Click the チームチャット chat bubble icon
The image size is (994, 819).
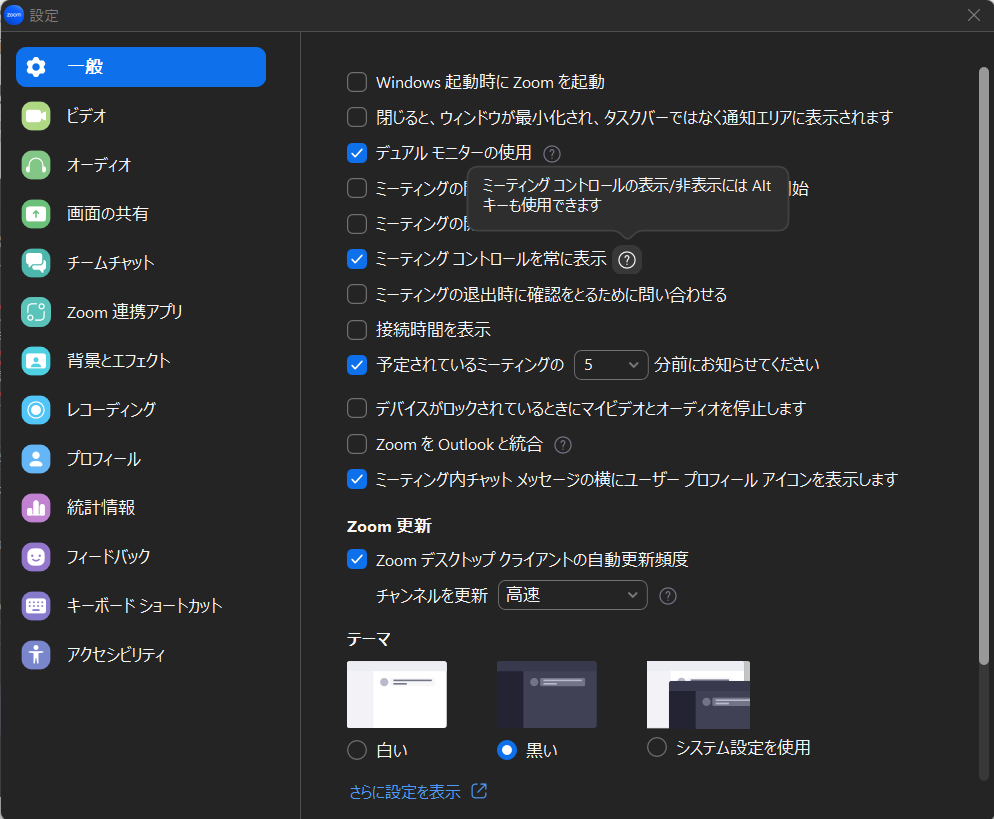pos(36,263)
